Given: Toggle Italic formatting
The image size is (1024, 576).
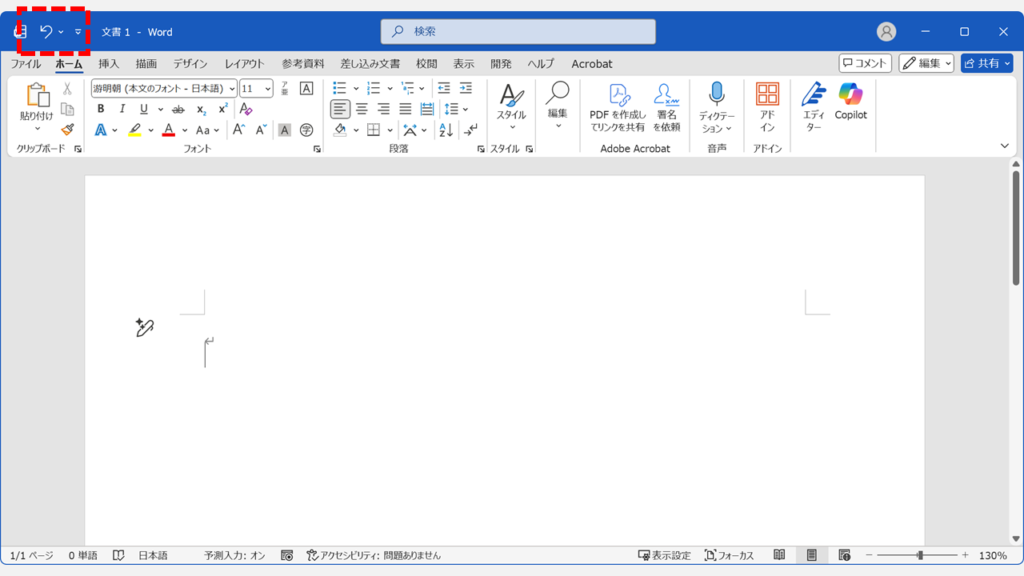Looking at the screenshot, I should point(122,109).
